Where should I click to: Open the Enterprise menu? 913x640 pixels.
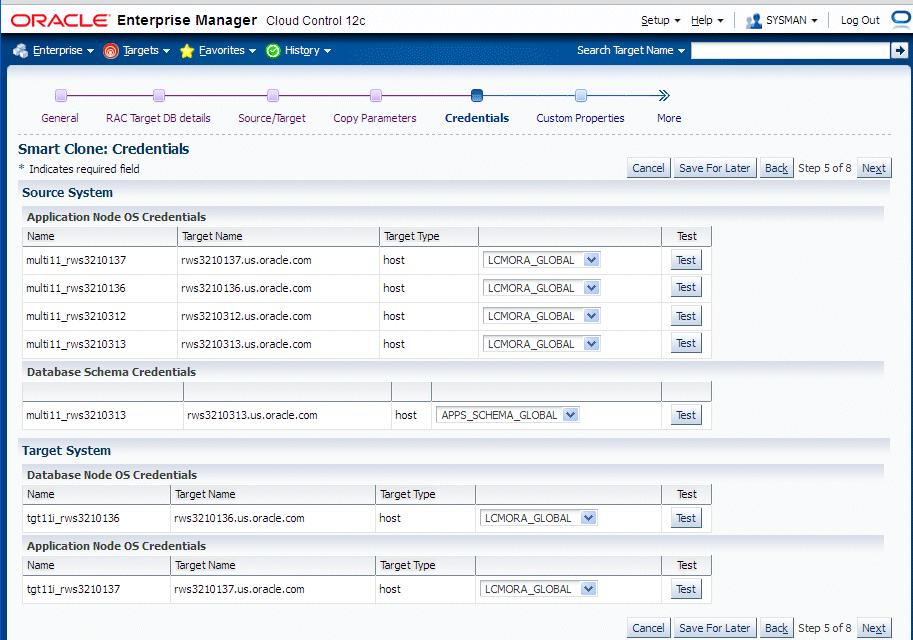pos(63,51)
